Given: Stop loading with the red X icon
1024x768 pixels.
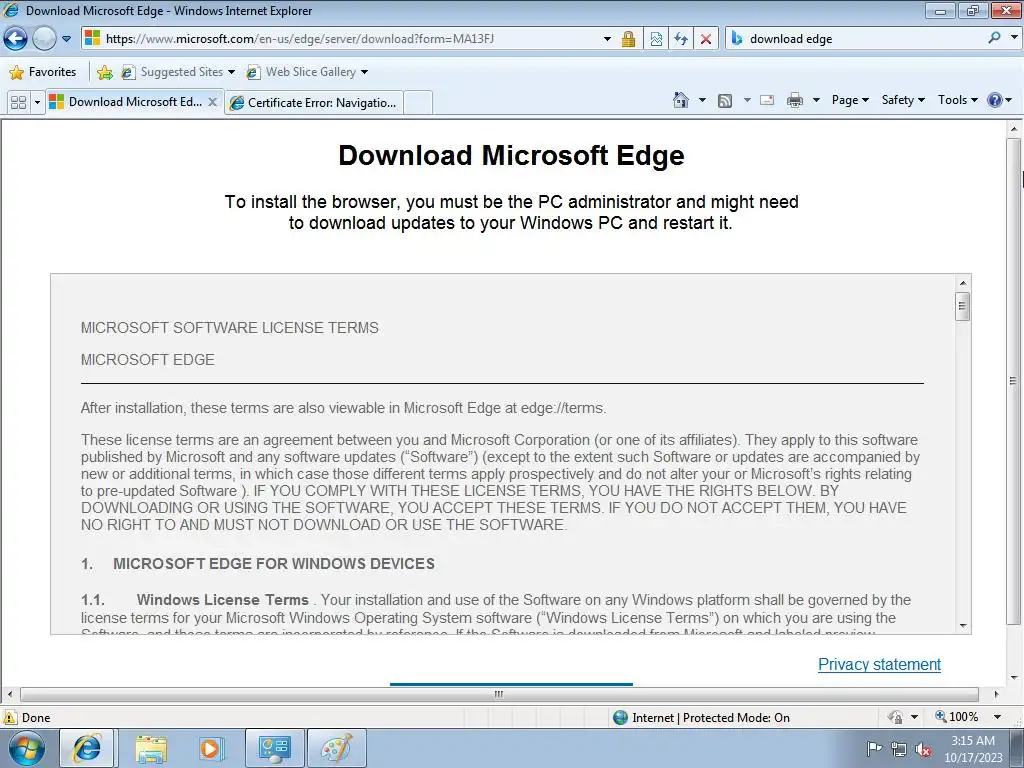Looking at the screenshot, I should coord(706,39).
